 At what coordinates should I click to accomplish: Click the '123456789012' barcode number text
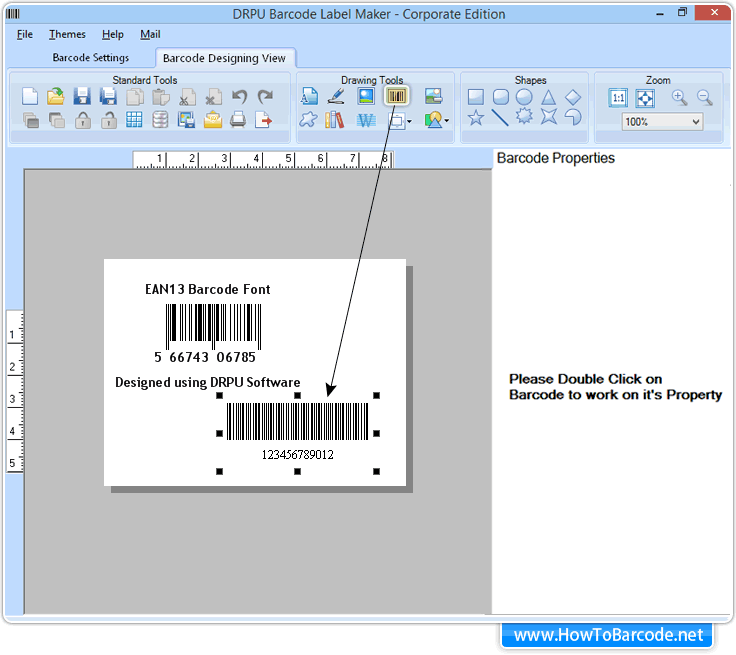(x=298, y=455)
